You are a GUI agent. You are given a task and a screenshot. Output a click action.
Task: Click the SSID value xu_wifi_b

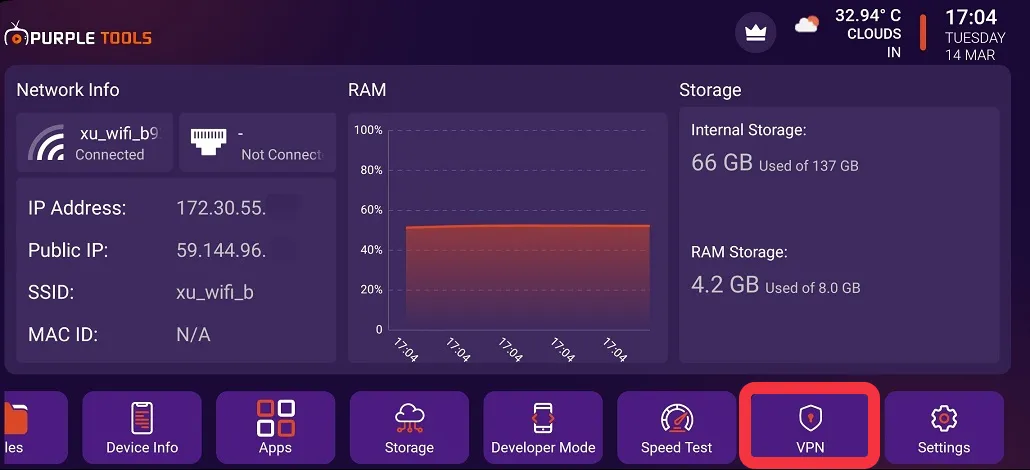pos(215,293)
